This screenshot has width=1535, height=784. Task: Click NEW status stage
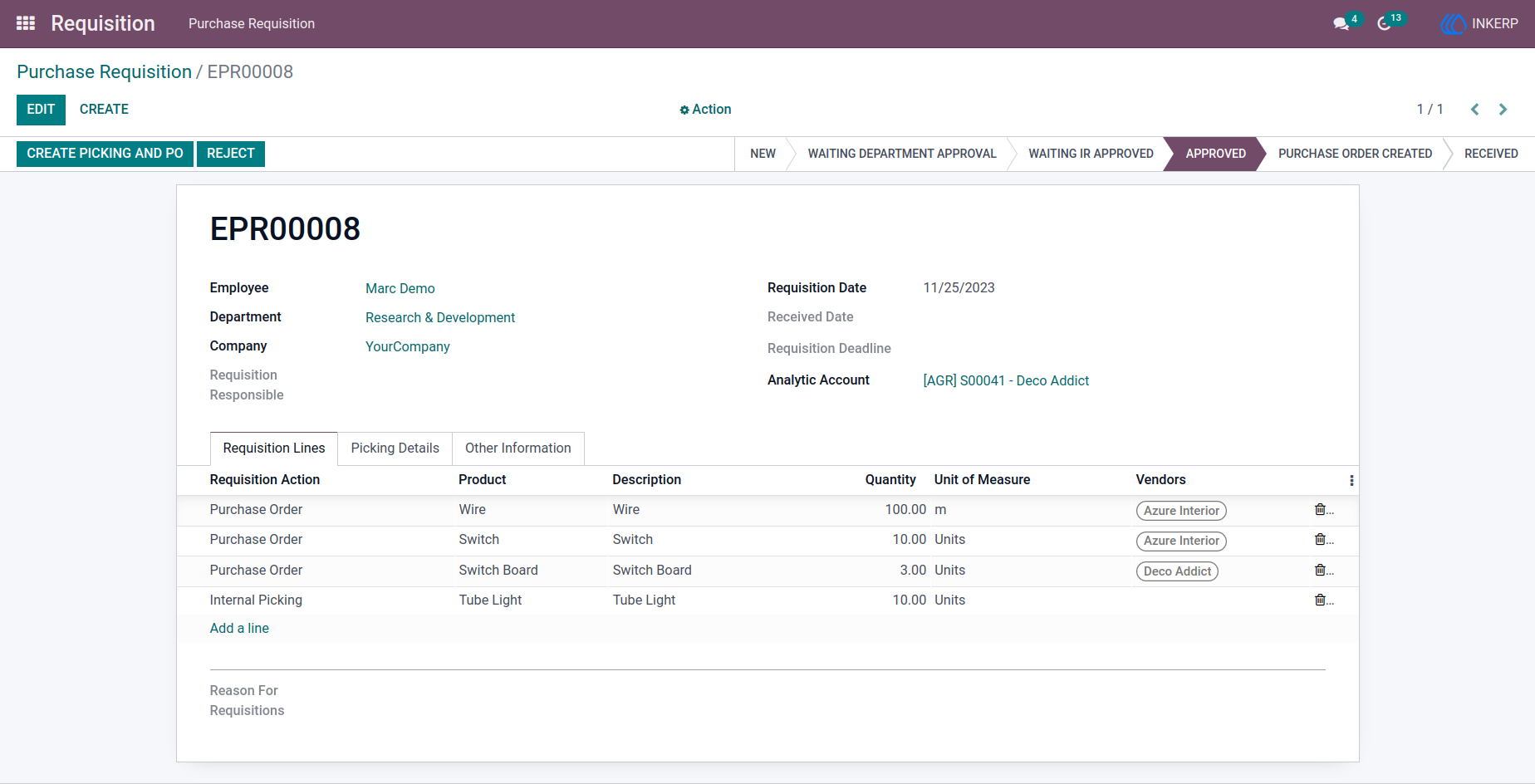(763, 154)
